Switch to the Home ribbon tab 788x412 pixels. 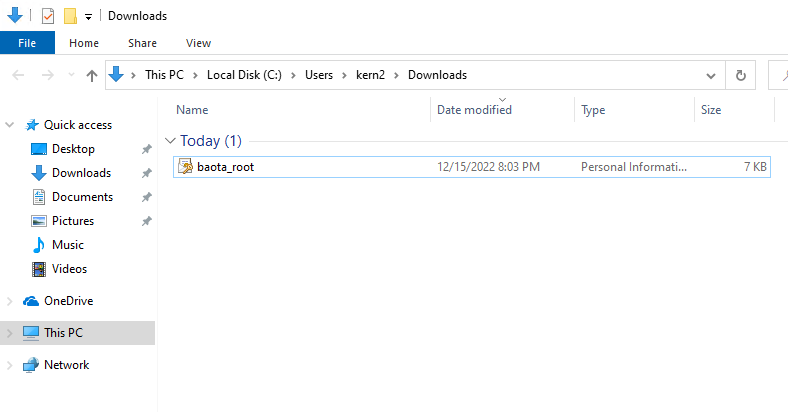click(84, 43)
